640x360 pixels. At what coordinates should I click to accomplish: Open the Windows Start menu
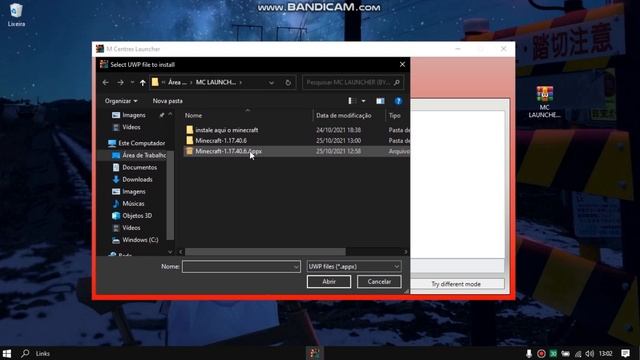coord(7,353)
